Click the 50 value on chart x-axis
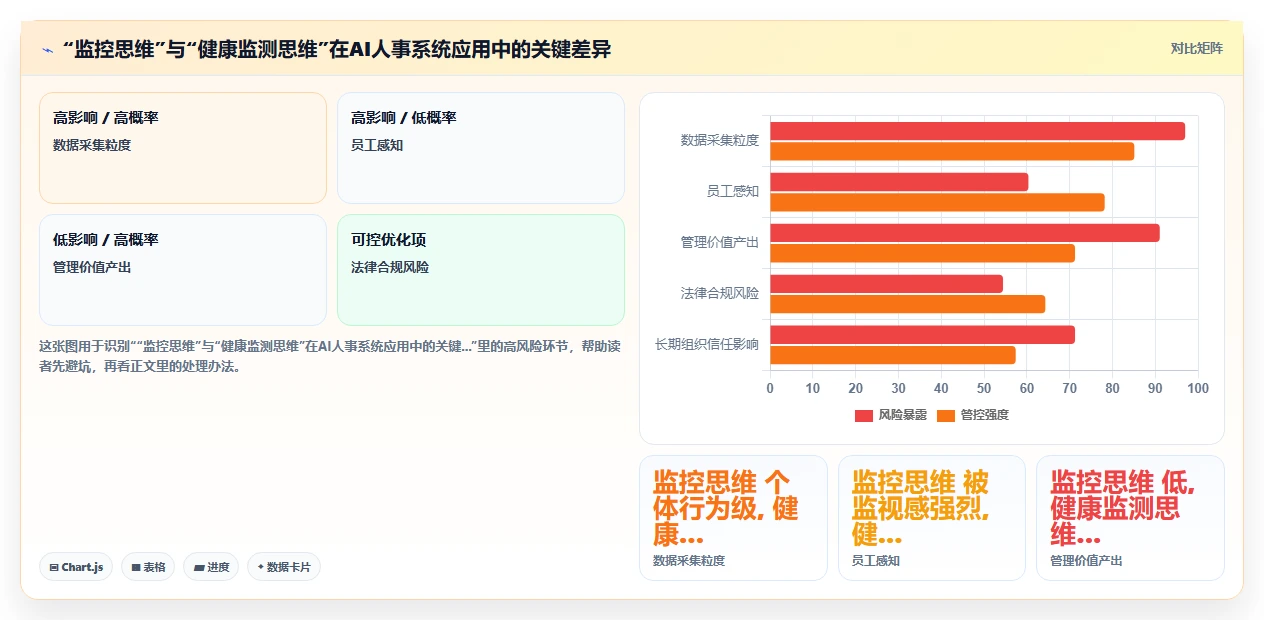This screenshot has width=1264, height=620. 984,388
